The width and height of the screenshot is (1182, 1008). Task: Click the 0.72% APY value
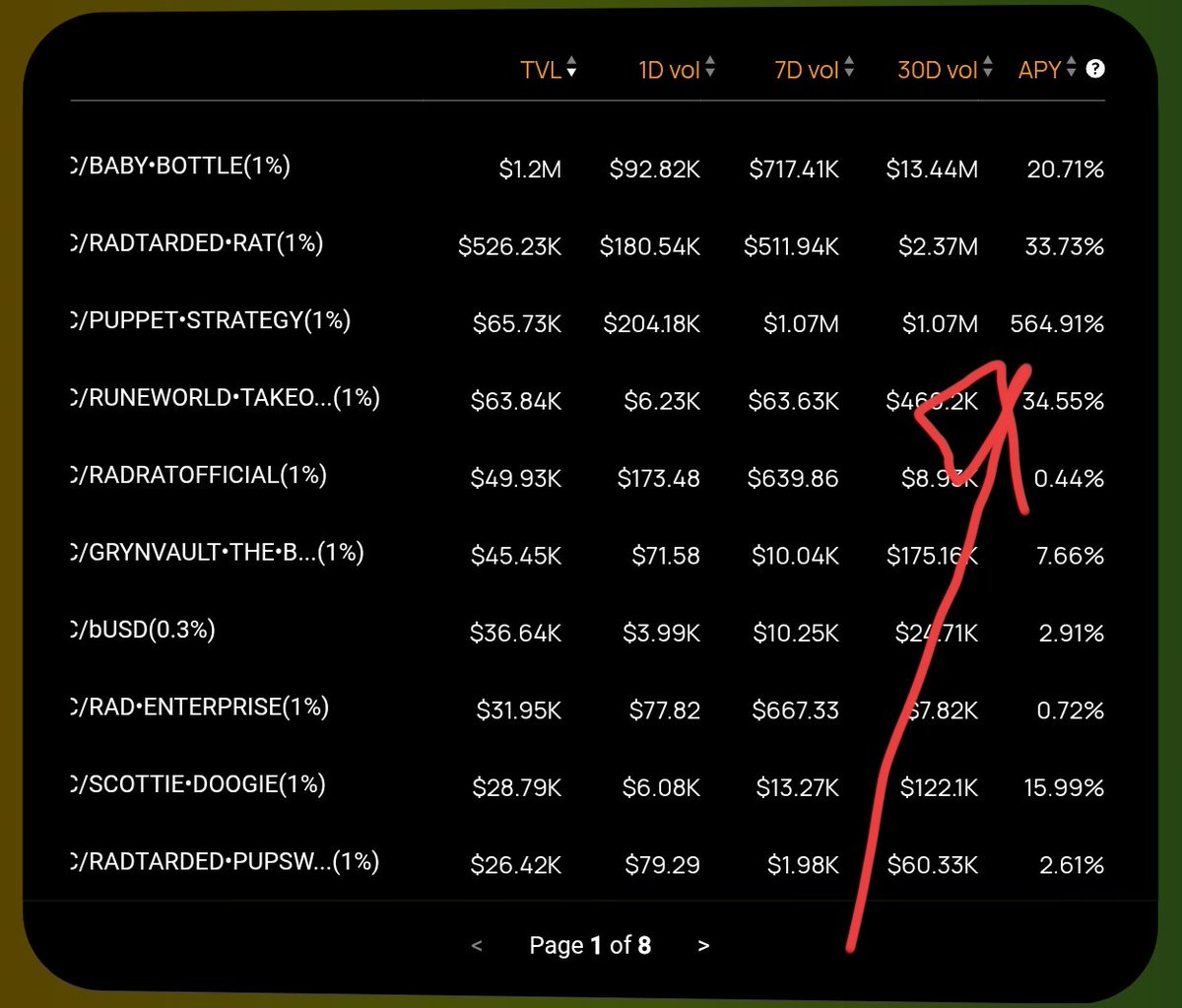pyautogui.click(x=1071, y=710)
